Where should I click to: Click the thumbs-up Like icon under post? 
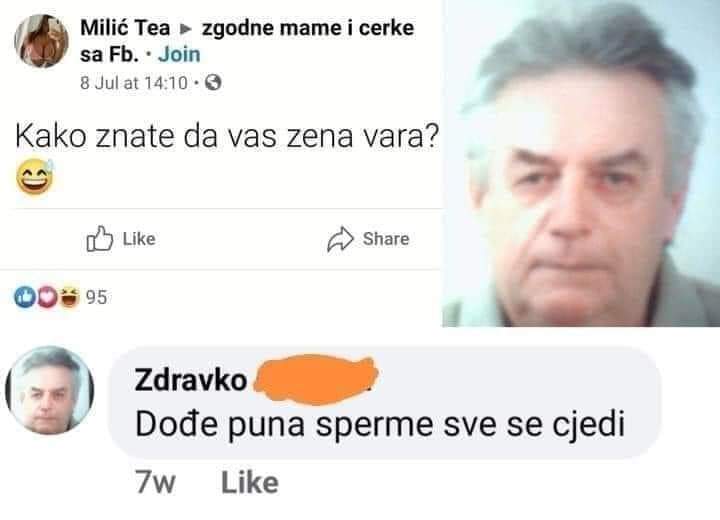pyautogui.click(x=99, y=238)
